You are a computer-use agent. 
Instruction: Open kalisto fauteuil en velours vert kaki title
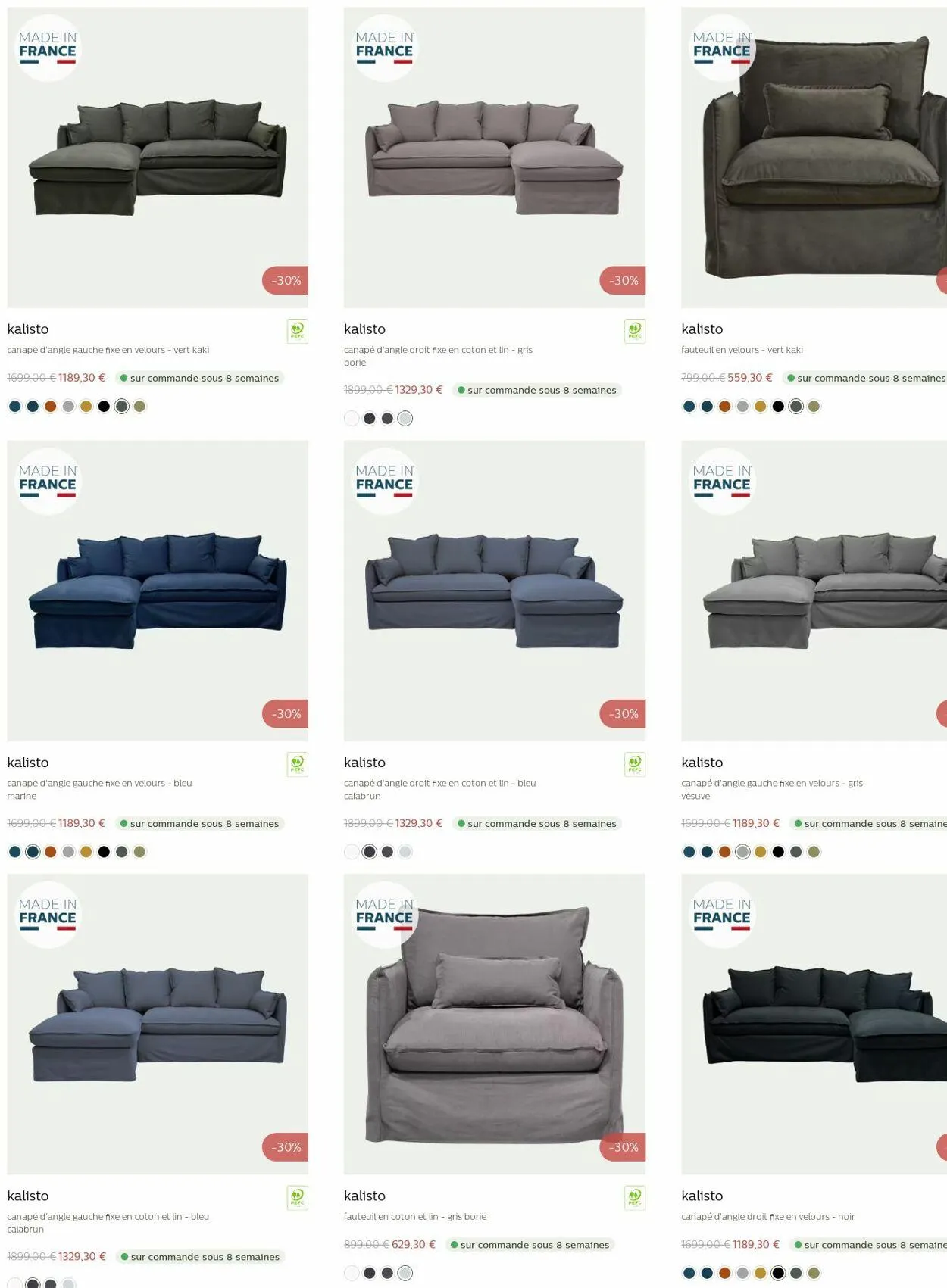(x=702, y=329)
